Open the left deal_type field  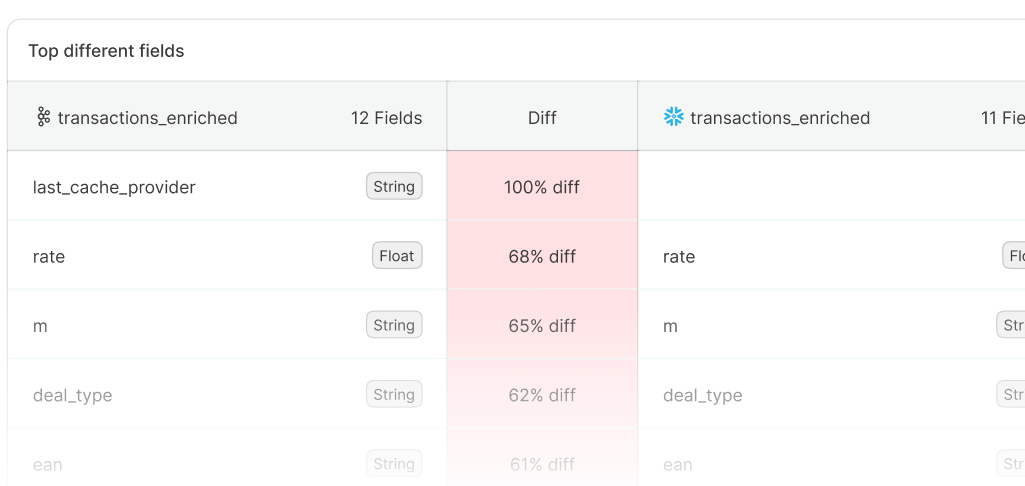pos(73,396)
